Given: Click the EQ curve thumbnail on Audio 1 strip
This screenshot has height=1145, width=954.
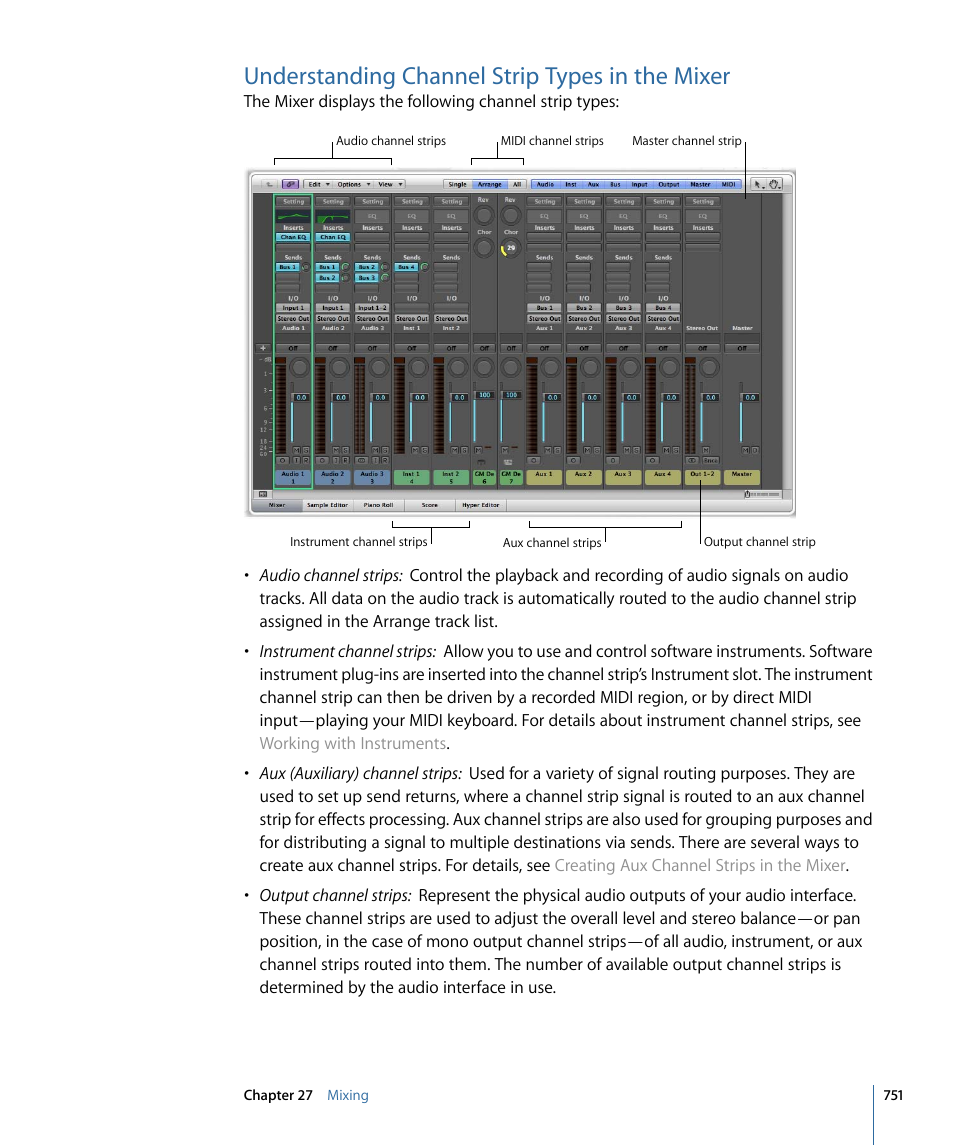Looking at the screenshot, I should coord(292,213).
